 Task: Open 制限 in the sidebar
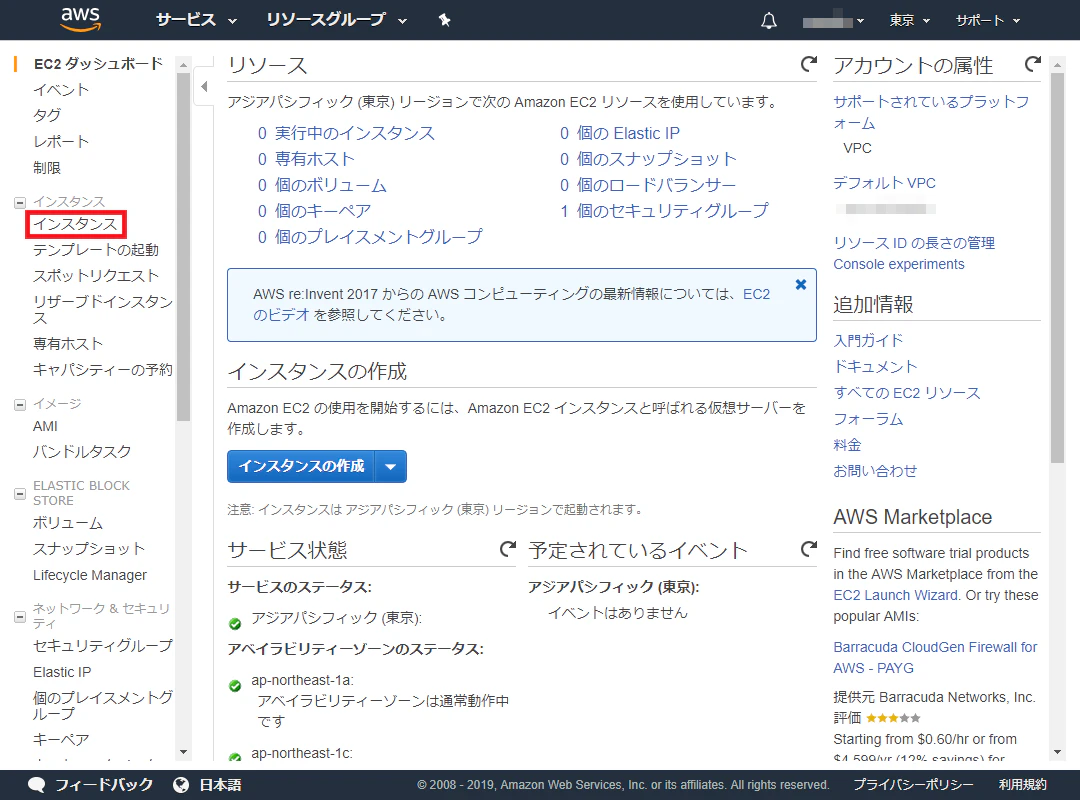47,167
